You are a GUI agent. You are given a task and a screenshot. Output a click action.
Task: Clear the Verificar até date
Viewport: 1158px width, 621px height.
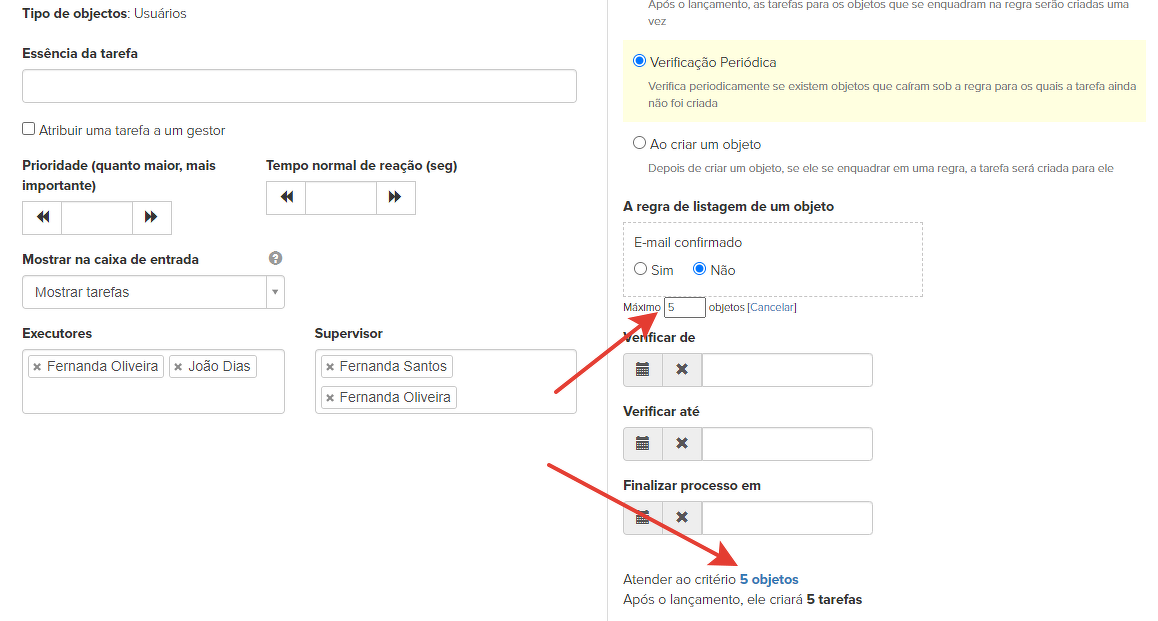click(x=682, y=444)
